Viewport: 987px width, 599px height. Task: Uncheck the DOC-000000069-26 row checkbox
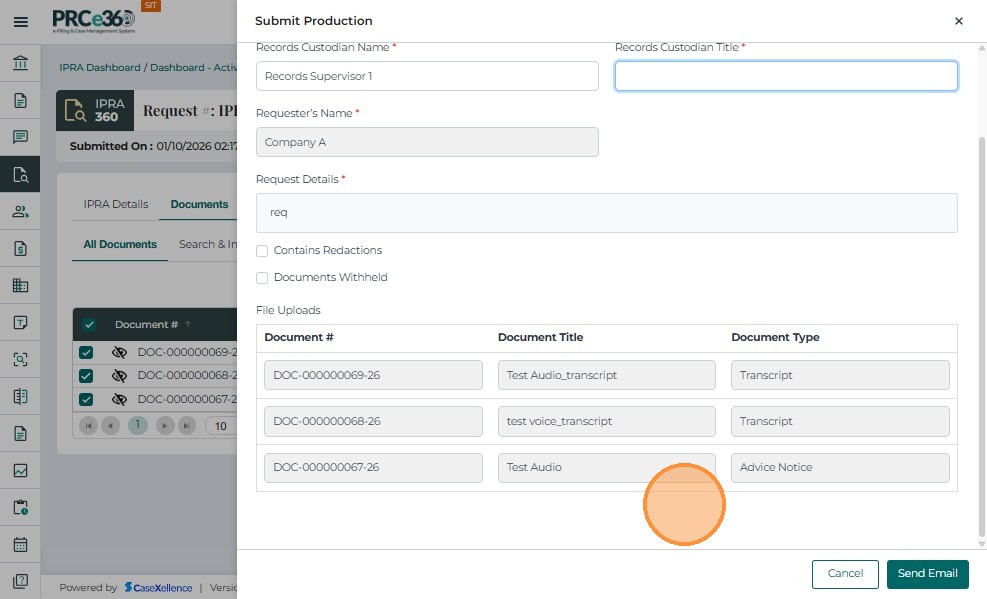[87, 352]
